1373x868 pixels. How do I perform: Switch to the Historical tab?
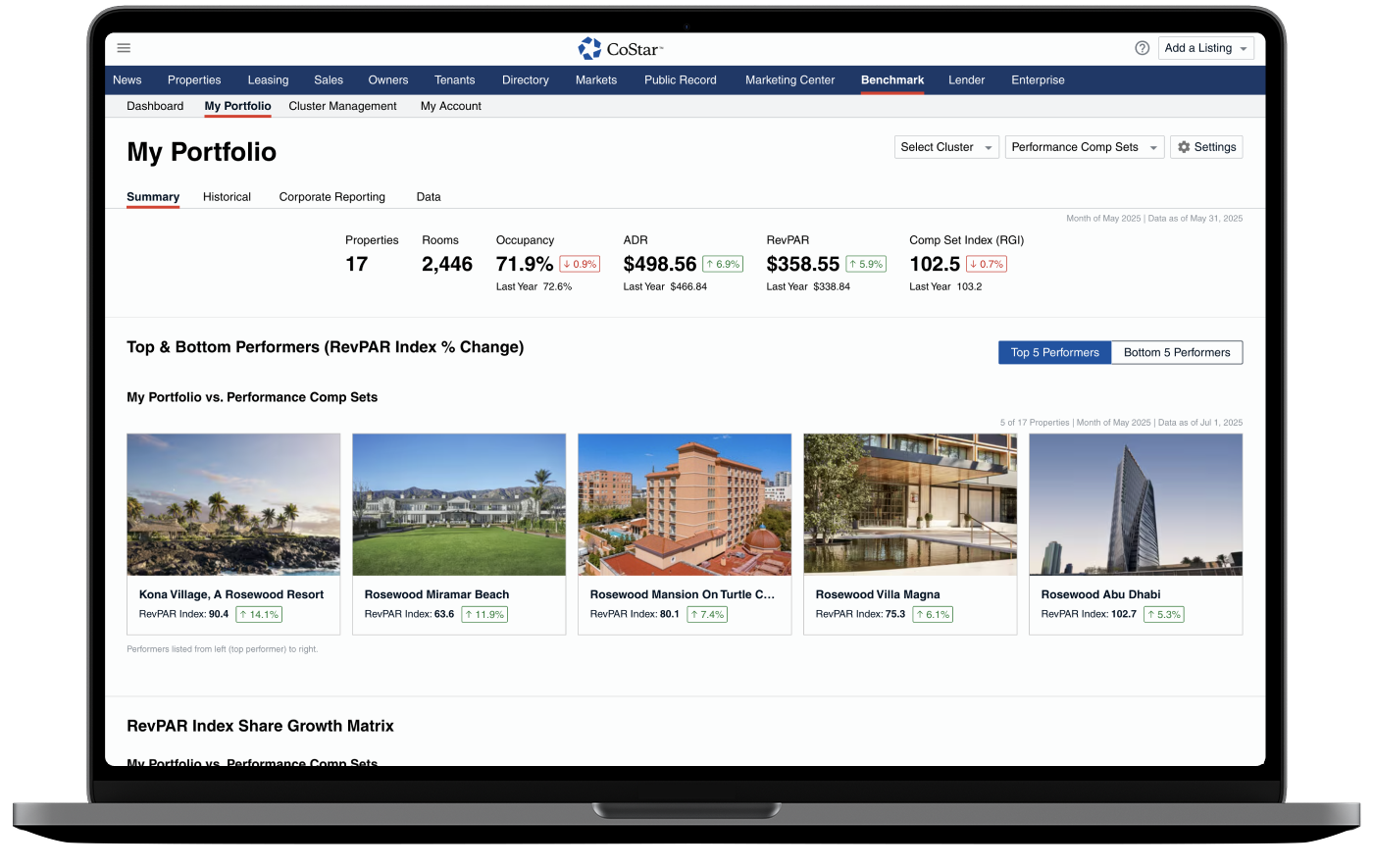pos(227,197)
